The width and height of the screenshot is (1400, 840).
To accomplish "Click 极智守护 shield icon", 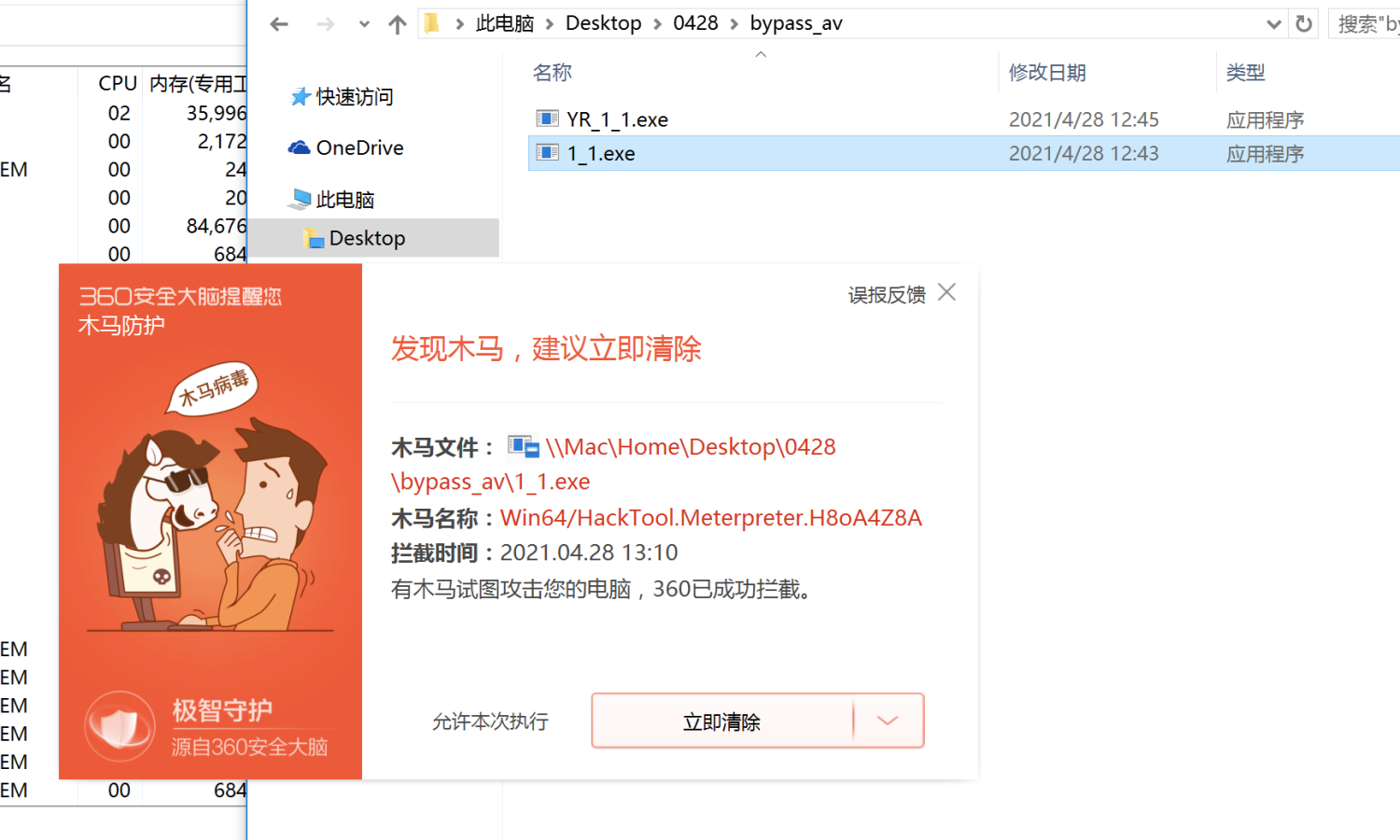I will click(119, 726).
